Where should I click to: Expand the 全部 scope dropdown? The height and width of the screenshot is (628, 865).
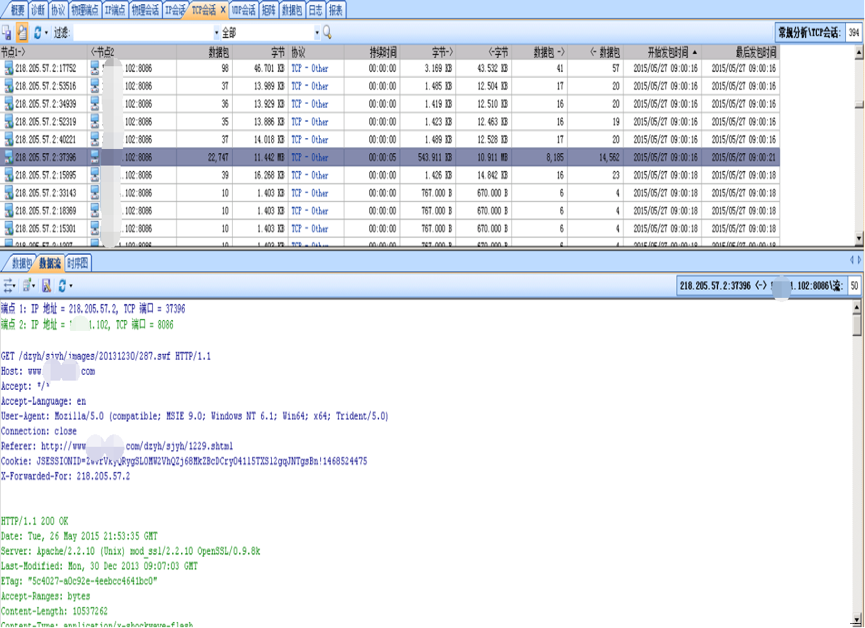[x=317, y=33]
